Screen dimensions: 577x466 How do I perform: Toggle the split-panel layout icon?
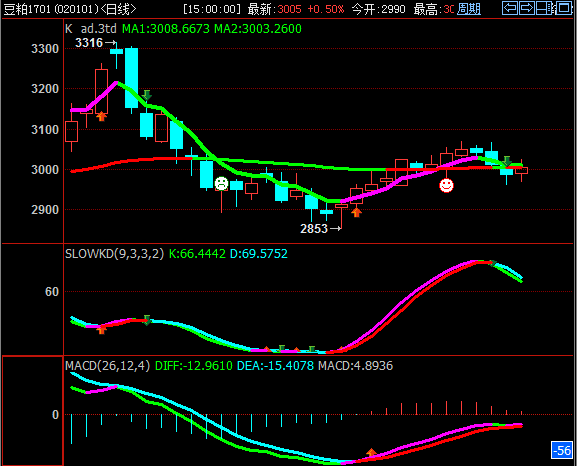(545, 8)
